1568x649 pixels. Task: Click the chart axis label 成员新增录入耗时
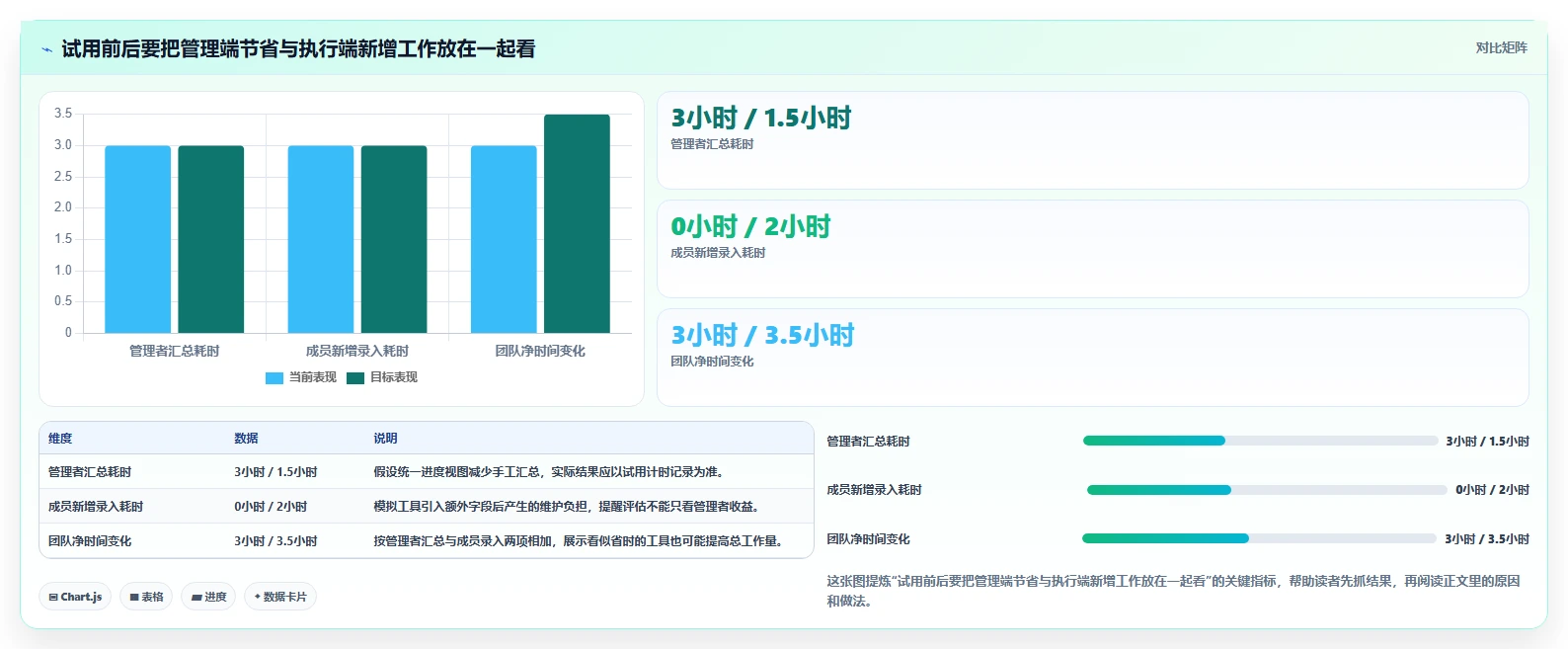pos(357,351)
